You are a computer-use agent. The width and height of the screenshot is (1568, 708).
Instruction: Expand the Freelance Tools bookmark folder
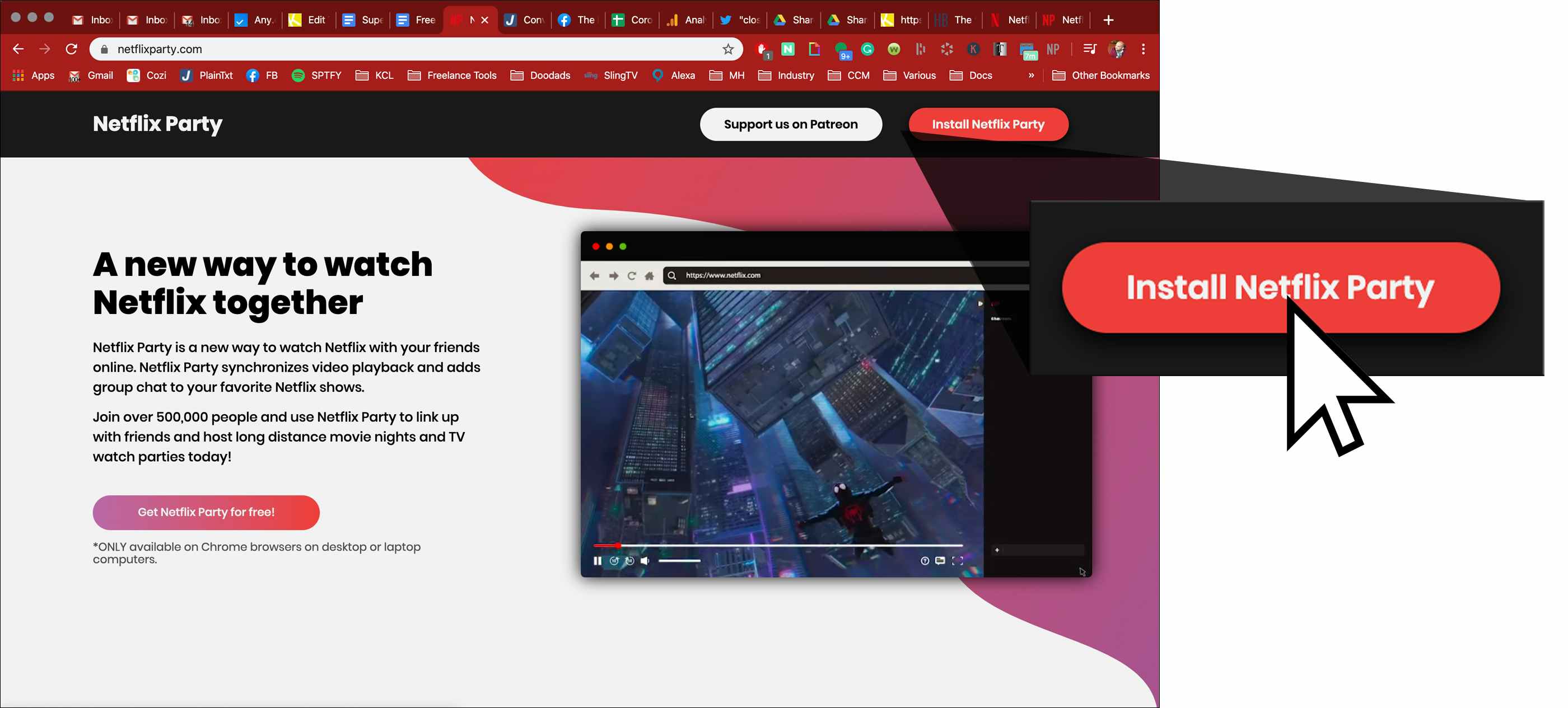coord(452,76)
